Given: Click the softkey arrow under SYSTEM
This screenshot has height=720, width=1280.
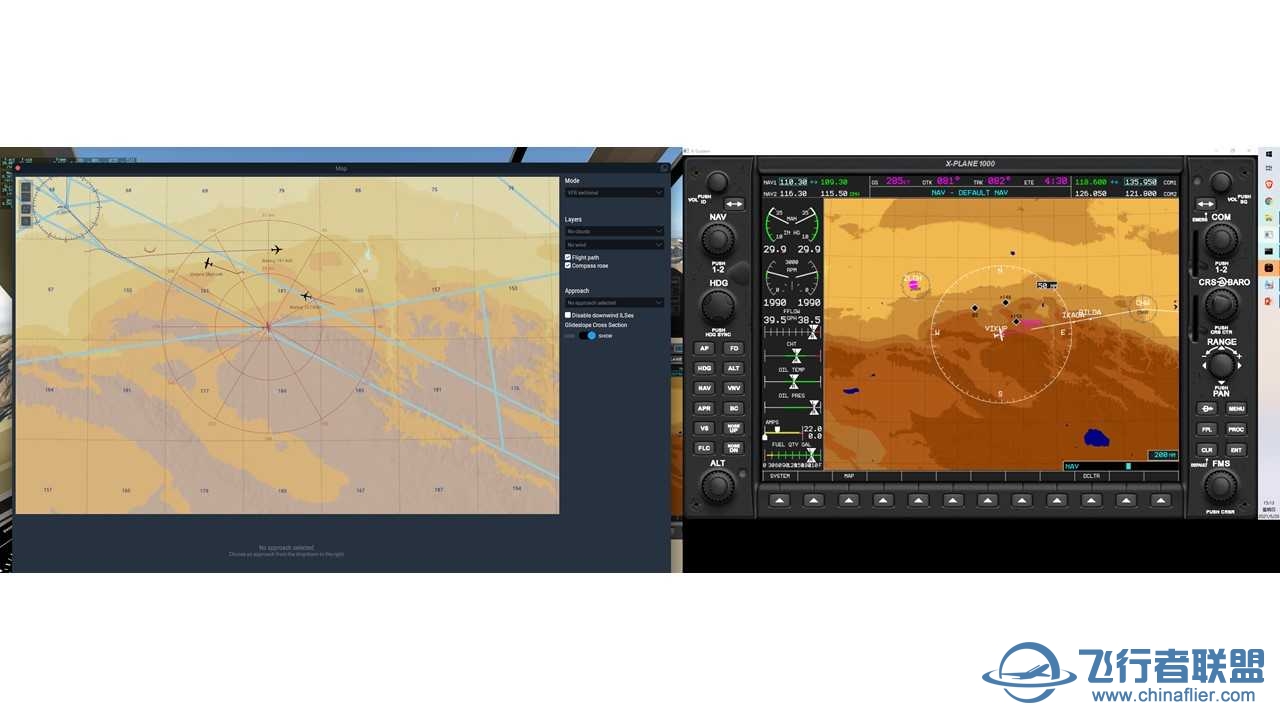Looking at the screenshot, I should 779,500.
